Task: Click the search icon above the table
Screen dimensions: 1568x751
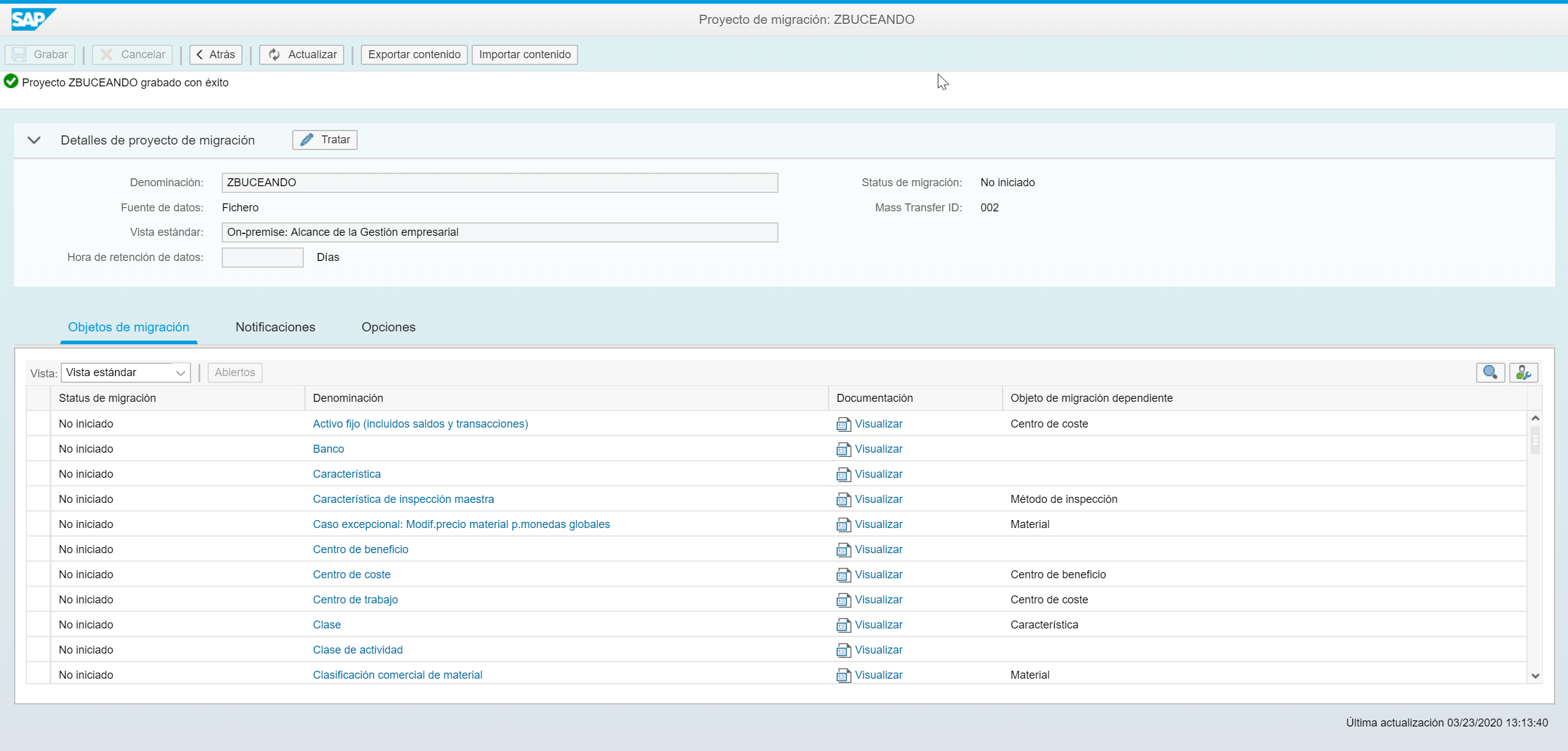Action: point(1490,372)
